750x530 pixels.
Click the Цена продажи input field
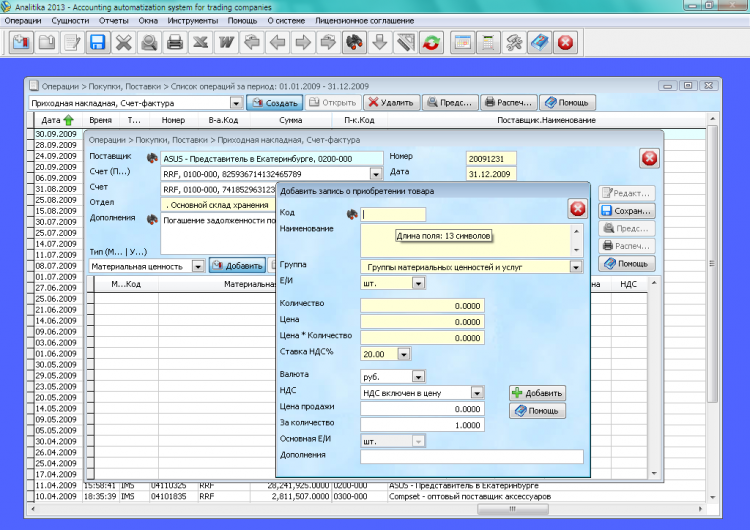point(422,409)
